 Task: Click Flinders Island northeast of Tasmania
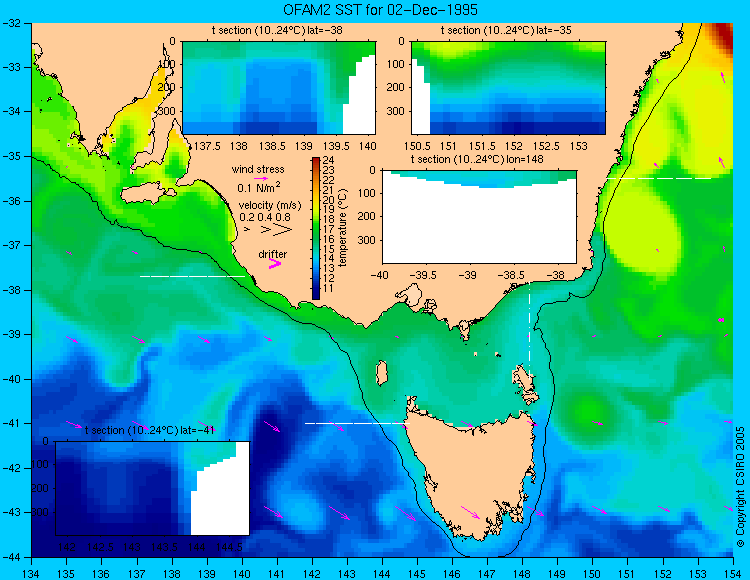[523, 378]
